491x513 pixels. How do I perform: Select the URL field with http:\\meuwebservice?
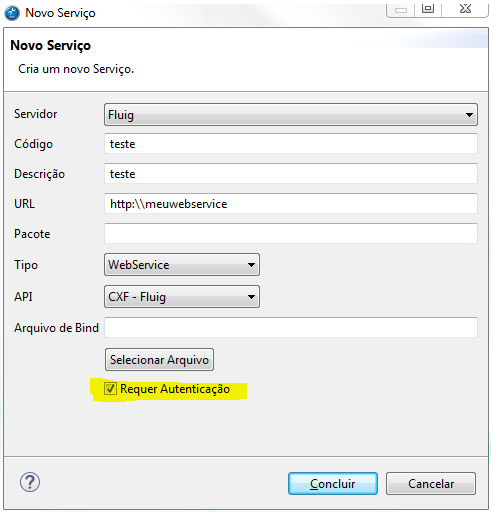(x=291, y=204)
